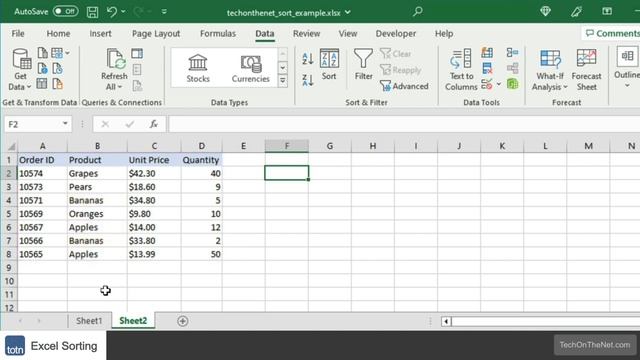Open the Page Layout tab
The image size is (640, 360).
click(156, 33)
